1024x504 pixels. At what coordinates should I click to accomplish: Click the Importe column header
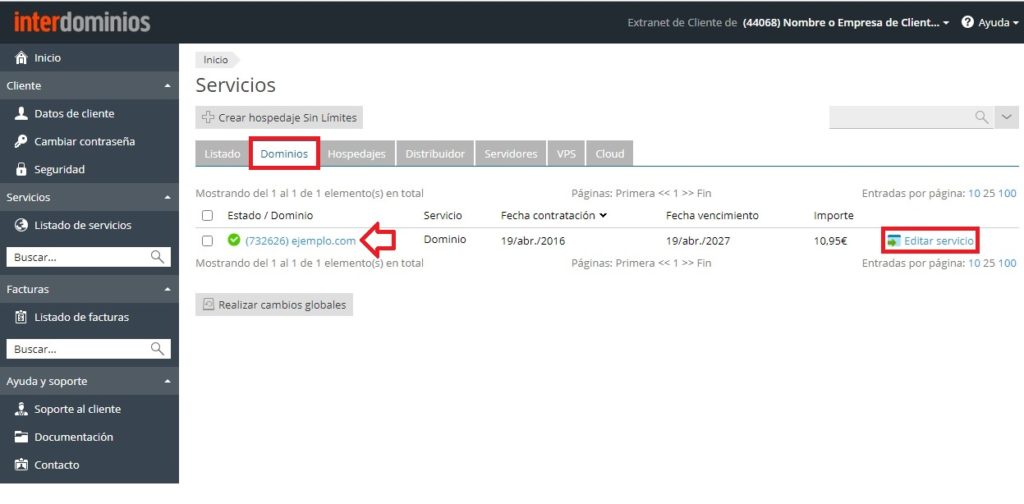pyautogui.click(x=833, y=215)
